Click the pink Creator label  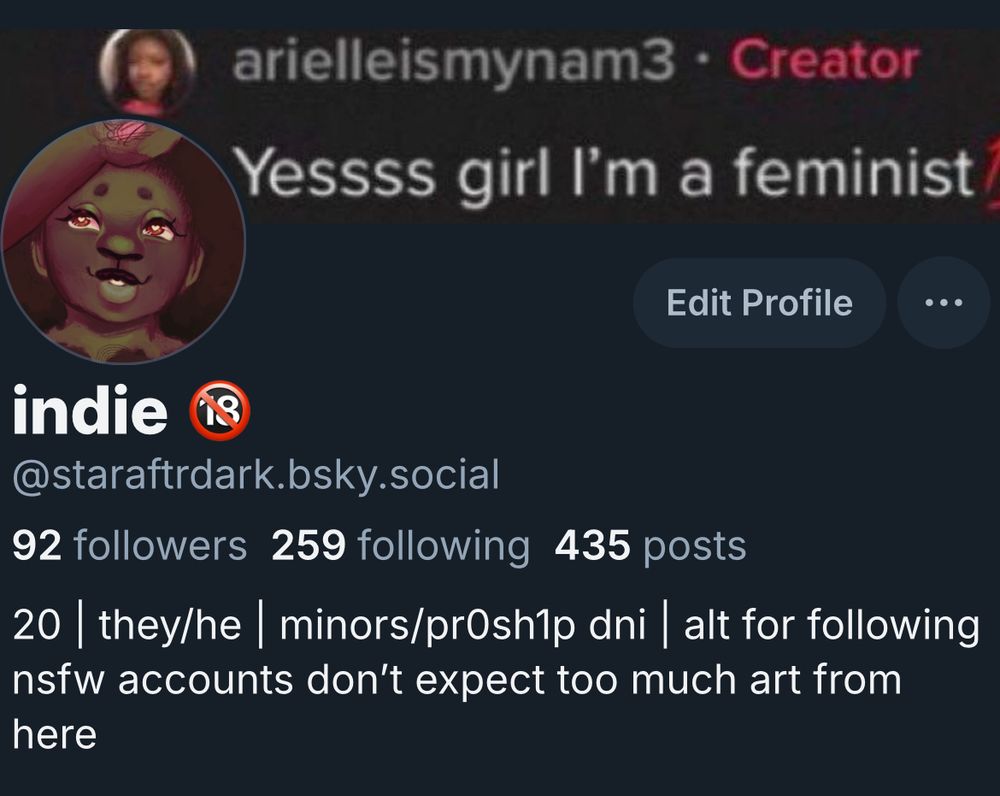click(x=825, y=60)
